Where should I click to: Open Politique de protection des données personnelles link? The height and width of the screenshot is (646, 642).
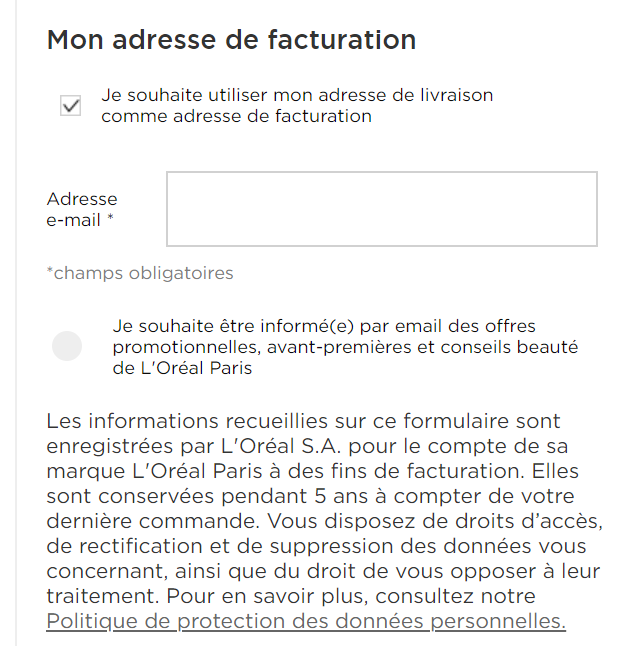coord(306,621)
